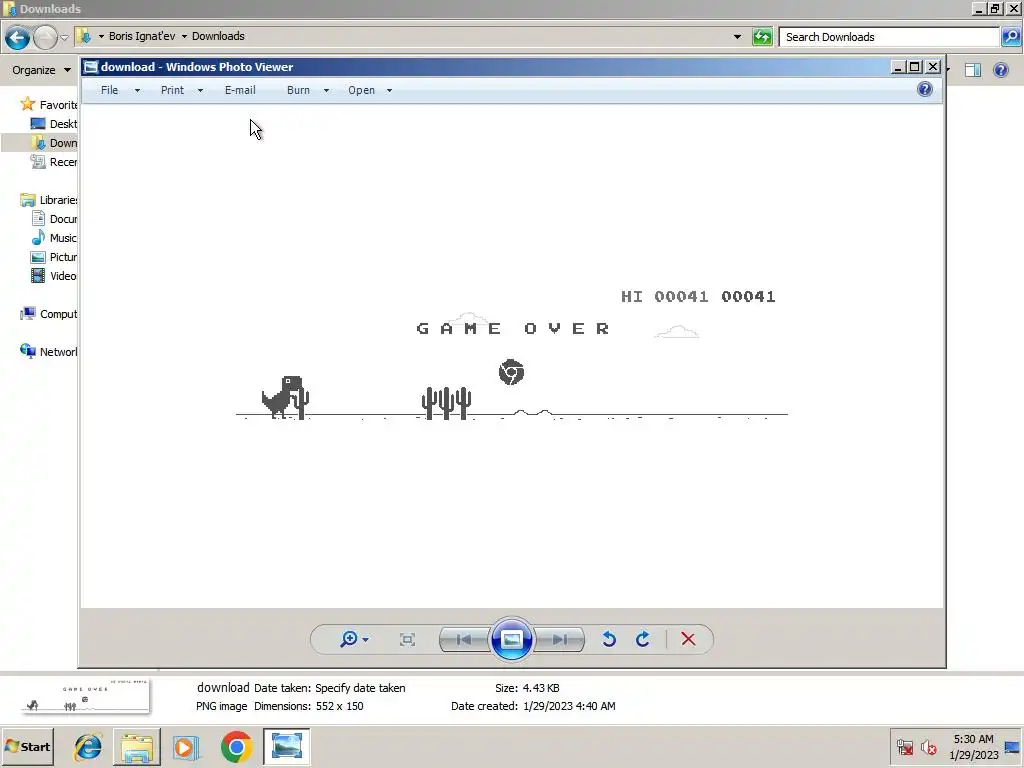The width and height of the screenshot is (1024, 768).
Task: Select Libraries in the navigation pane
Action: (49, 200)
